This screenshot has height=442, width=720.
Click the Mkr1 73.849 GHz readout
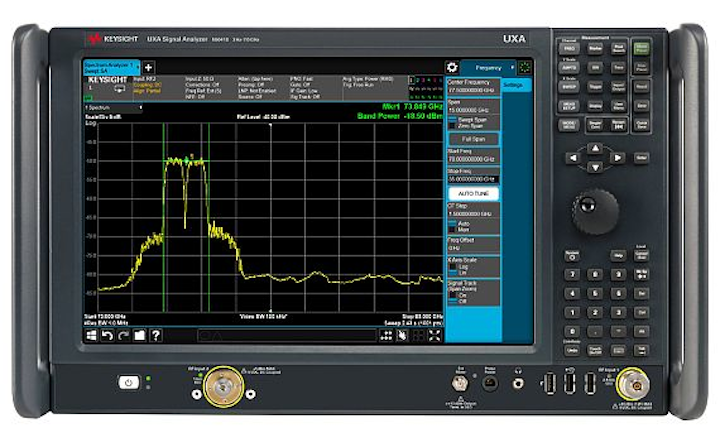tap(412, 107)
